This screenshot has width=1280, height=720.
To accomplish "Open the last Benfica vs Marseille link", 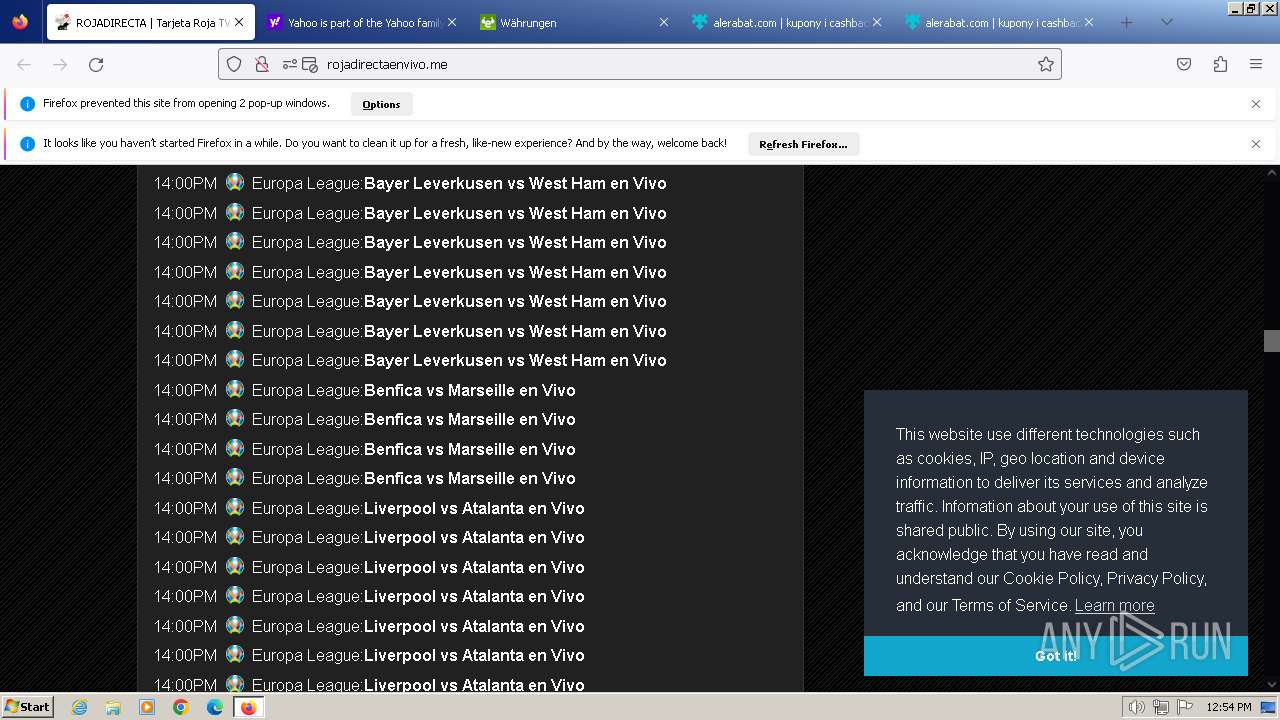I will tap(470, 478).
